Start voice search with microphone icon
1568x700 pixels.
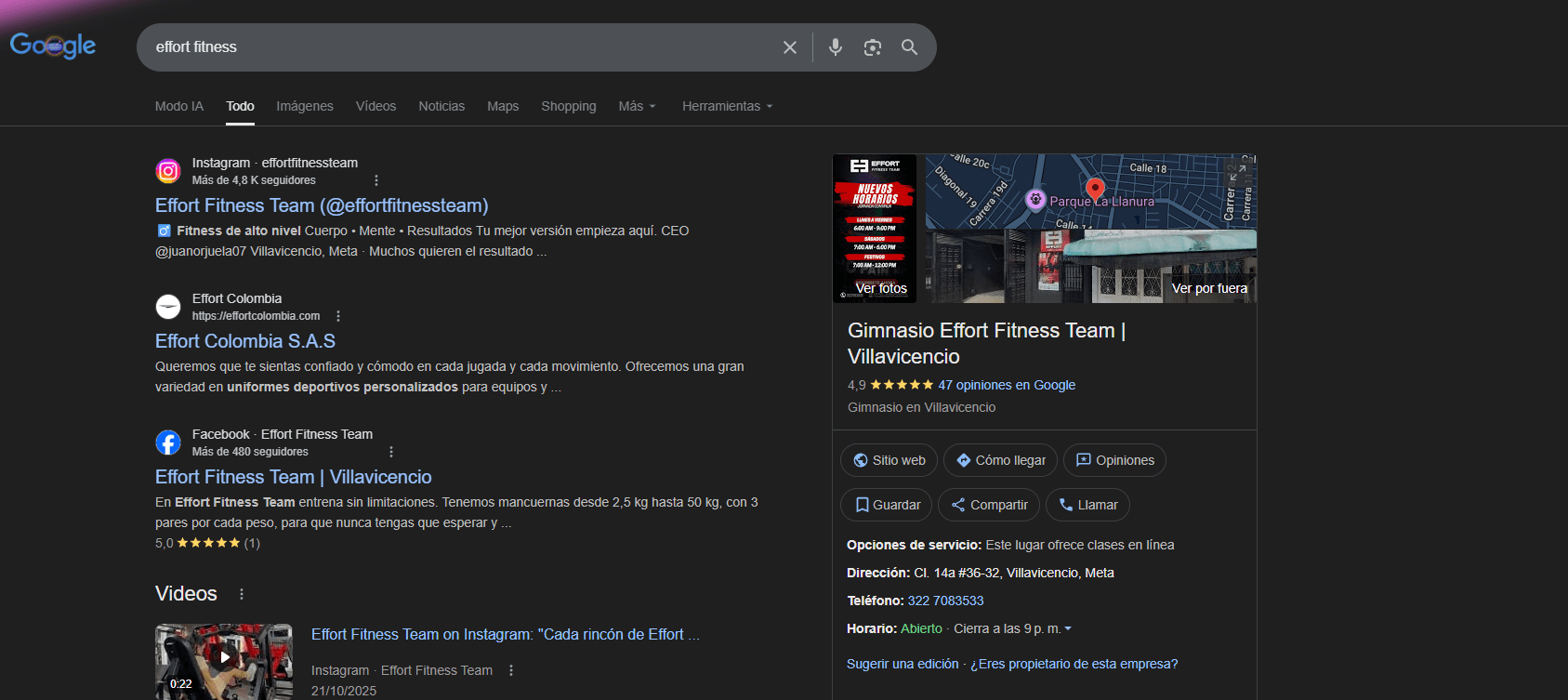[x=836, y=47]
